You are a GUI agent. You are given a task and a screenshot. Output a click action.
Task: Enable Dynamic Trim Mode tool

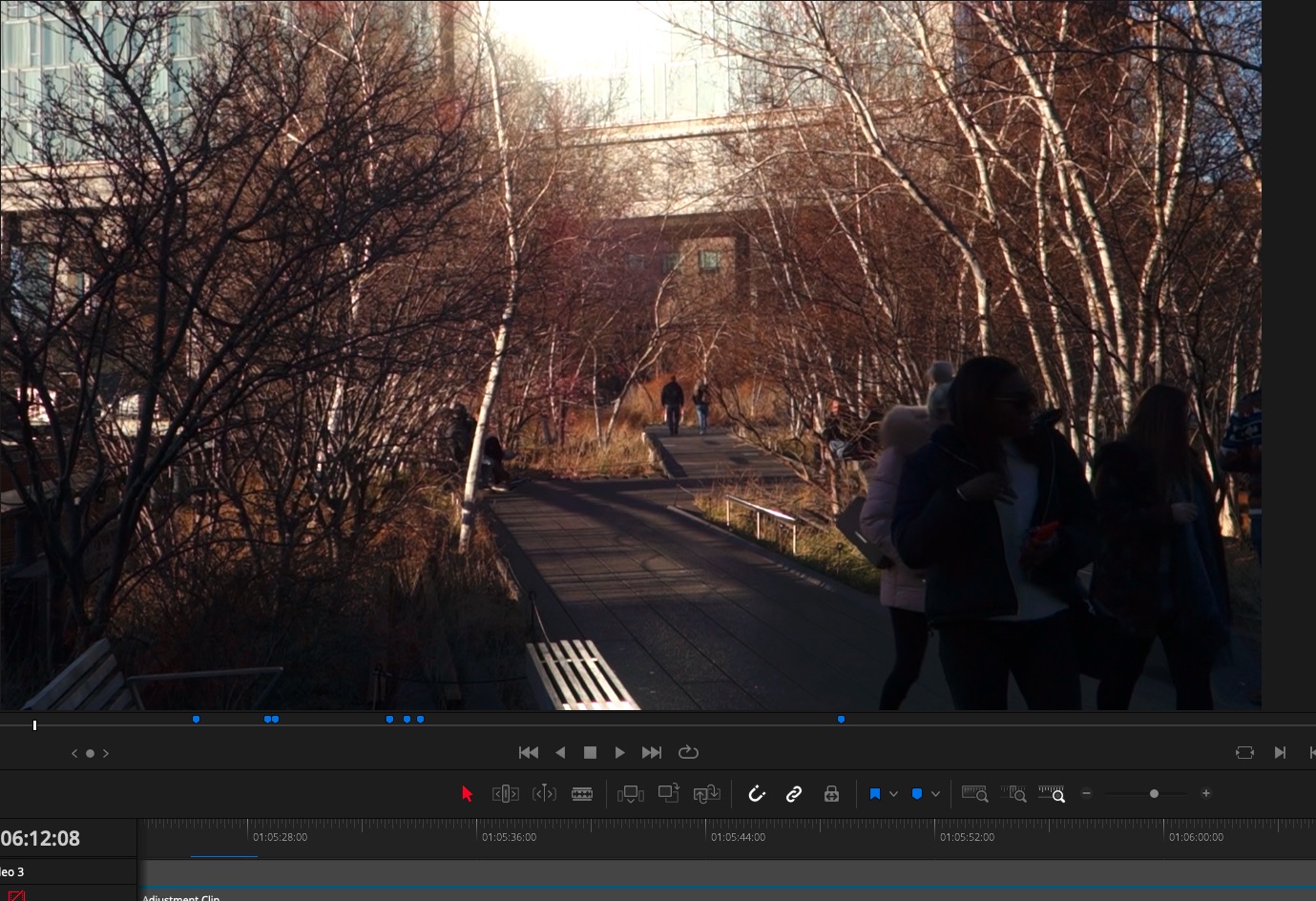(544, 794)
